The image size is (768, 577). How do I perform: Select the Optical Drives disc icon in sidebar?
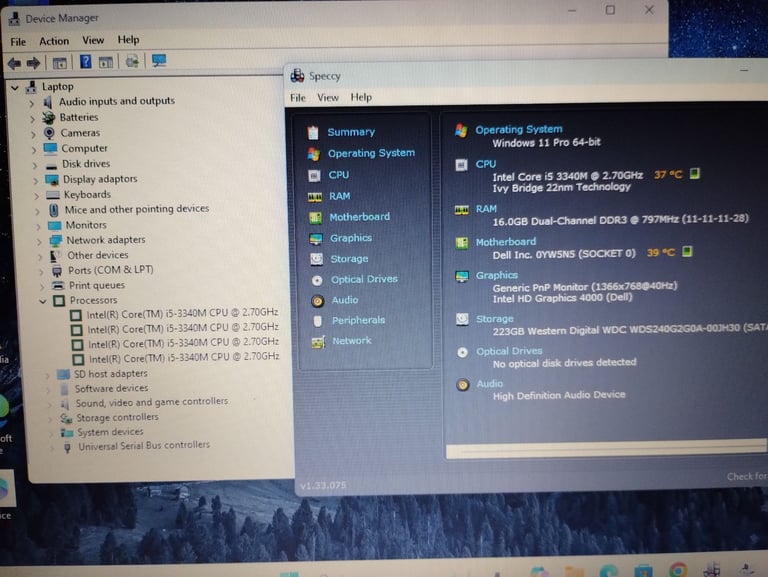pyautogui.click(x=317, y=280)
